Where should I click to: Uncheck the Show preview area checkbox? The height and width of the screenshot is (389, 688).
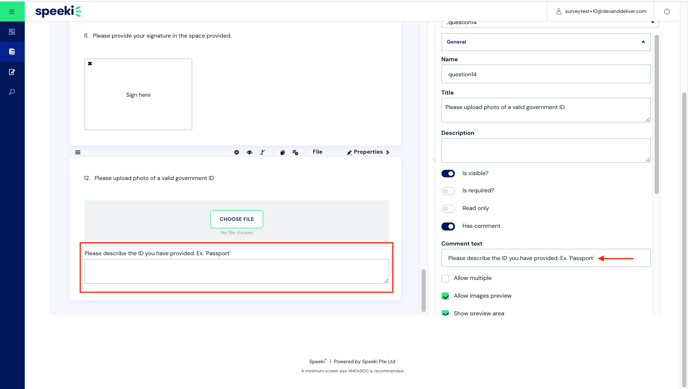pyautogui.click(x=445, y=313)
